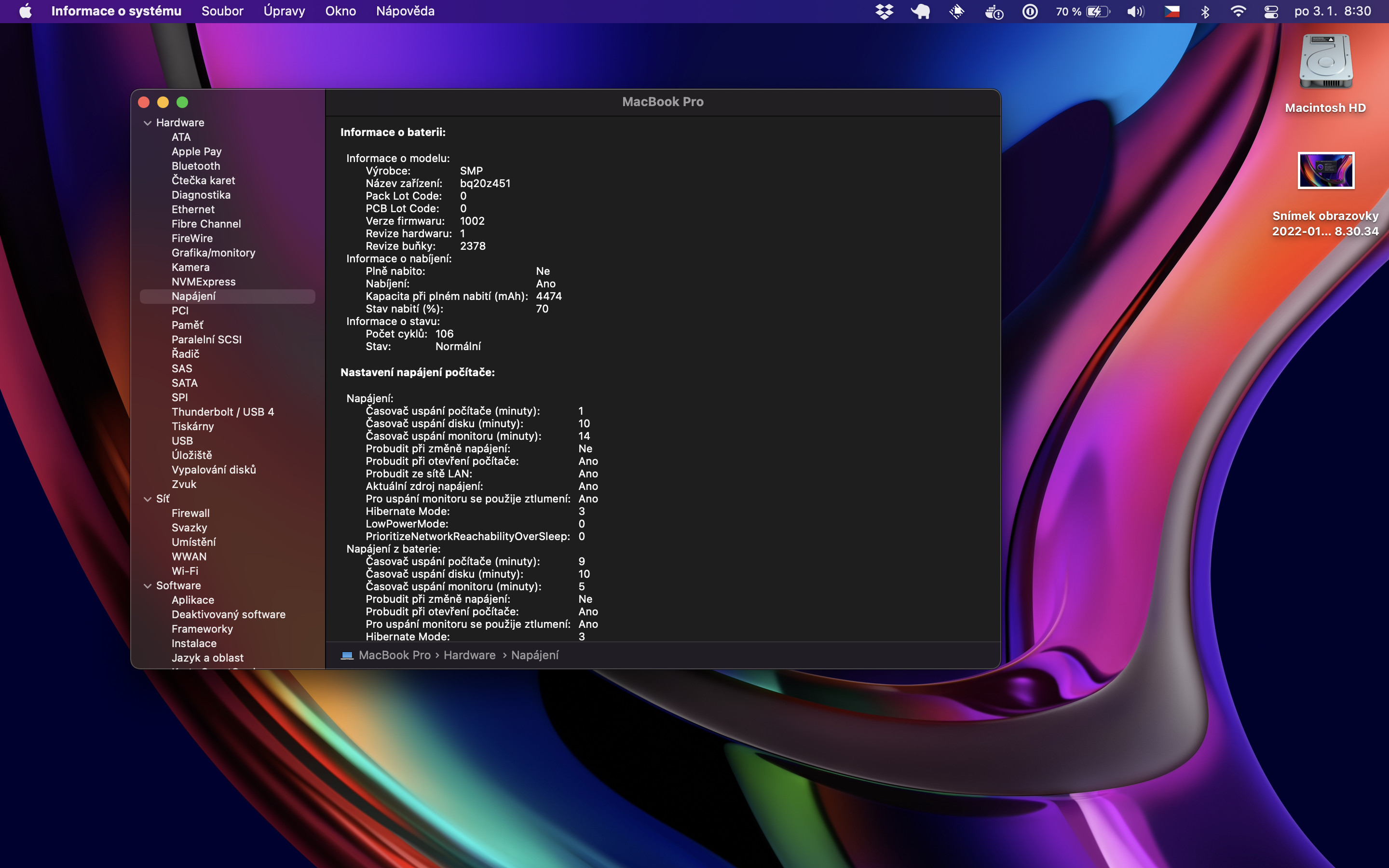The height and width of the screenshot is (868, 1389).
Task: Select Grafika/monitory in the sidebar
Action: (x=213, y=253)
